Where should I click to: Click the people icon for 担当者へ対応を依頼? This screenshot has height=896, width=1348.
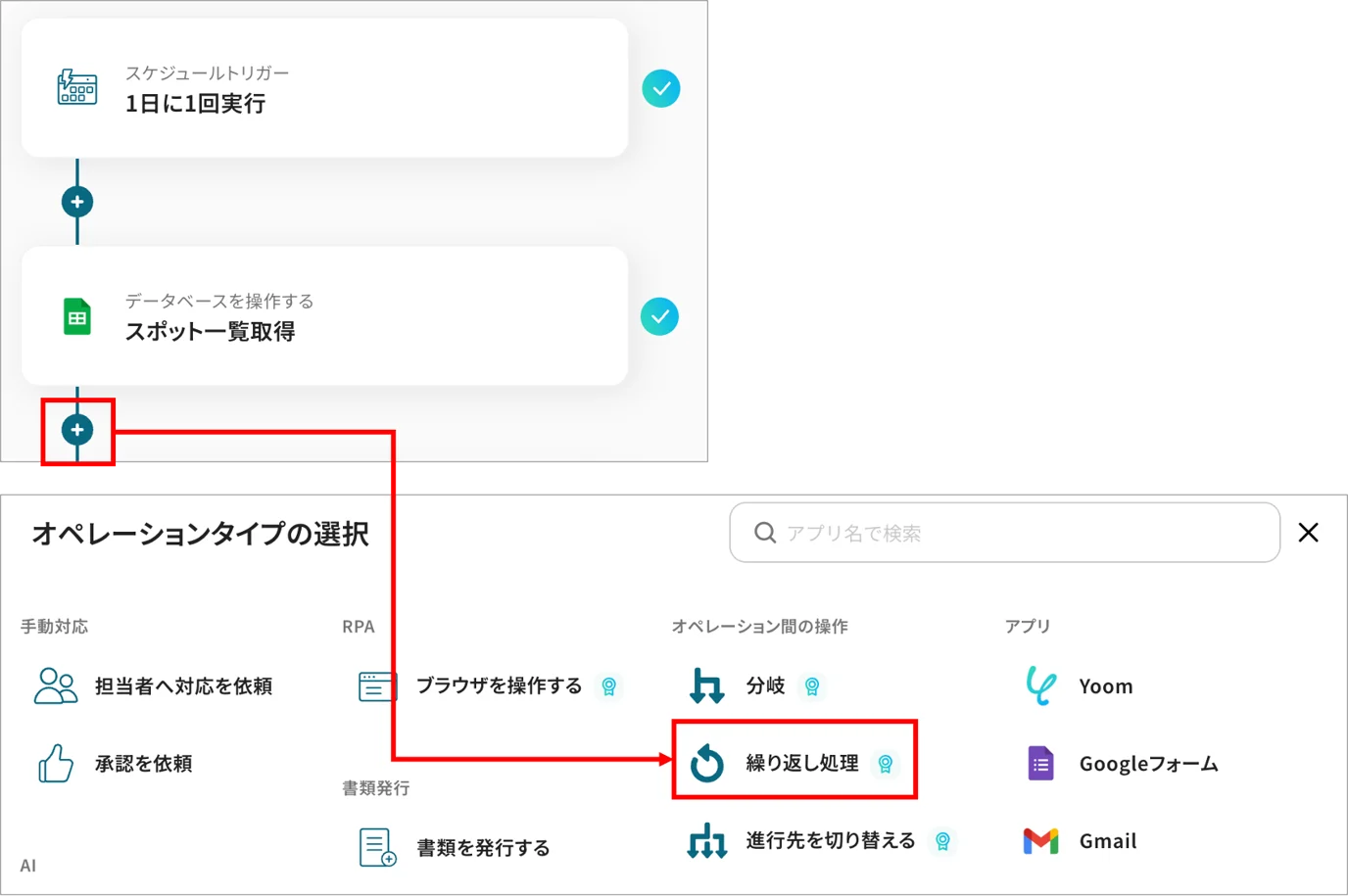coord(56,685)
